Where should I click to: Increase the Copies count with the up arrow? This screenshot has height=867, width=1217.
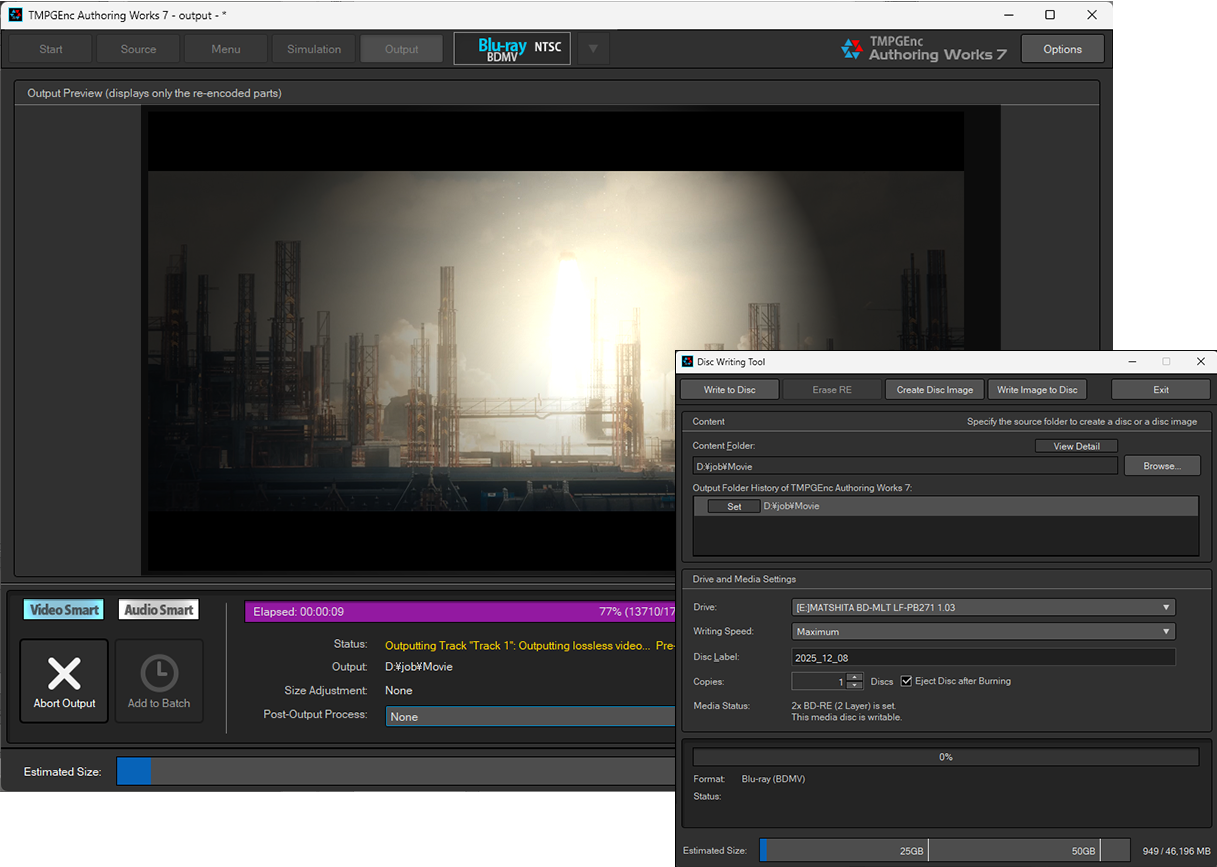click(x=854, y=677)
